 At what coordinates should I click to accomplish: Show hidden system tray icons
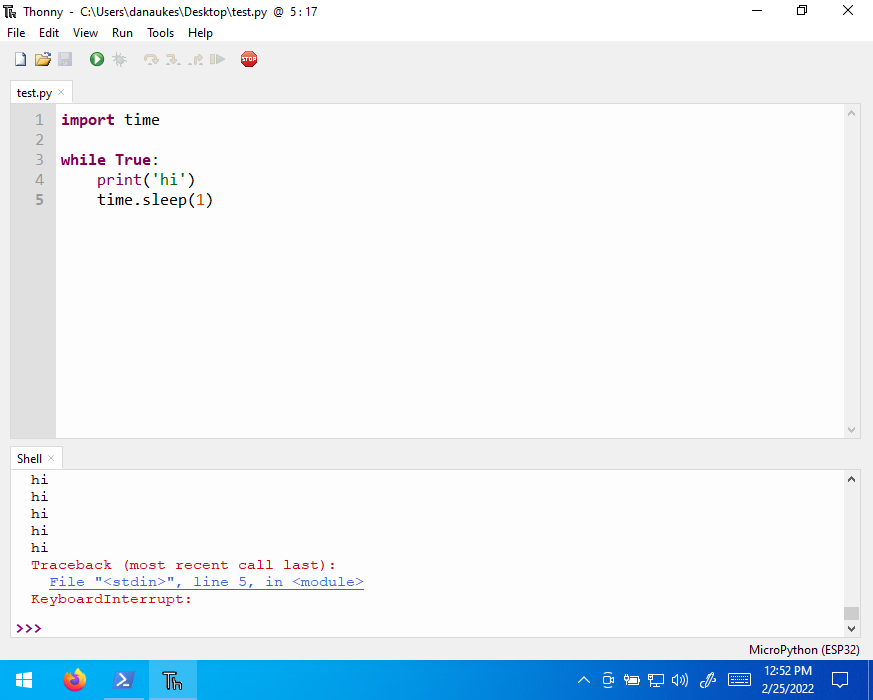583,680
